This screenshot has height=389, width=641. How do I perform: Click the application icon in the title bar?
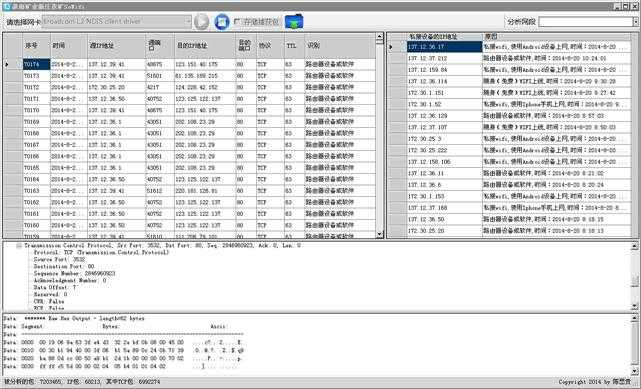click(x=6, y=6)
